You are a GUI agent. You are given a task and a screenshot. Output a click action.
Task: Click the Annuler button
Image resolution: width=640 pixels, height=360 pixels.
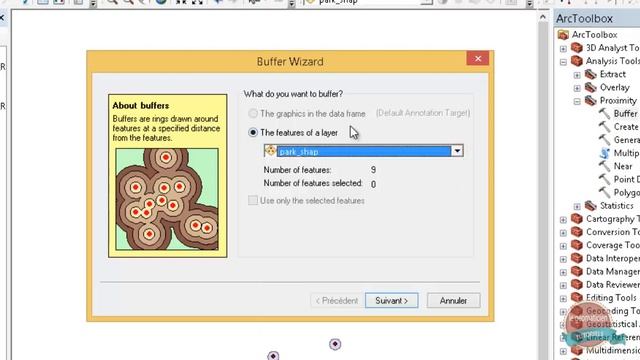pyautogui.click(x=453, y=300)
